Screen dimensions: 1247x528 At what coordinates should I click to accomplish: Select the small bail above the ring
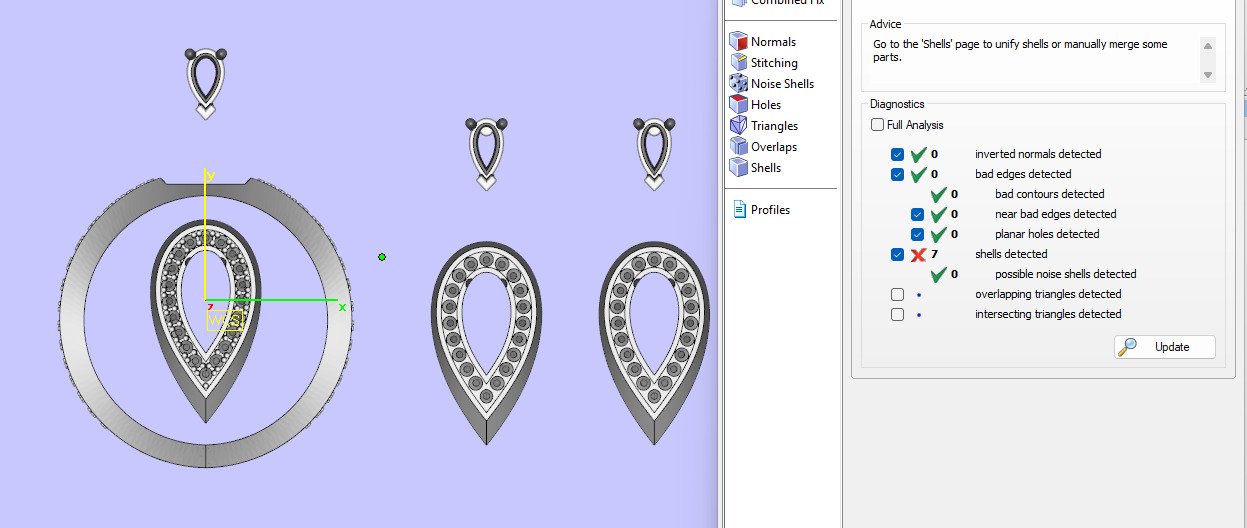pos(206,83)
